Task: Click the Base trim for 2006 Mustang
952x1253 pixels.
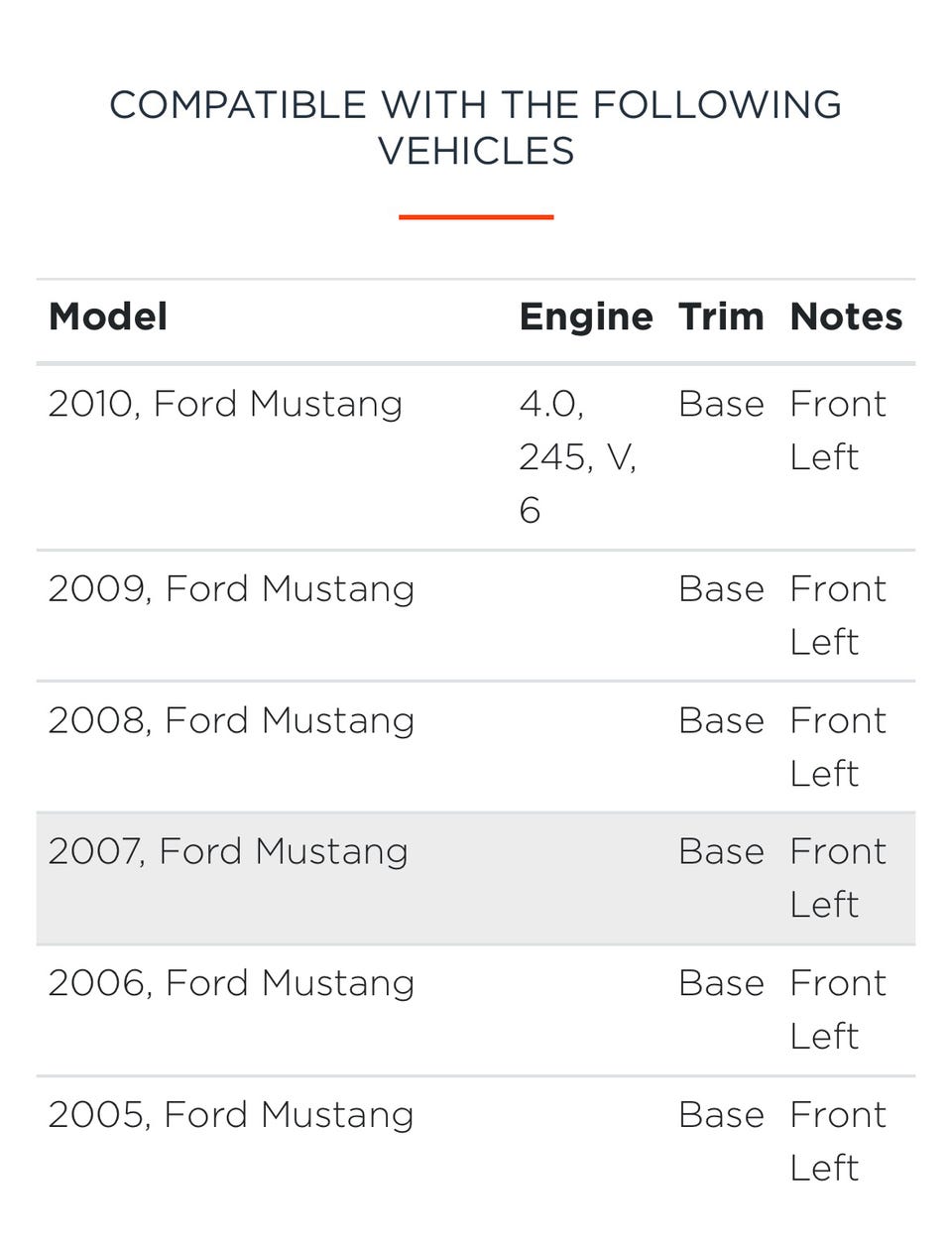Action: point(721,984)
